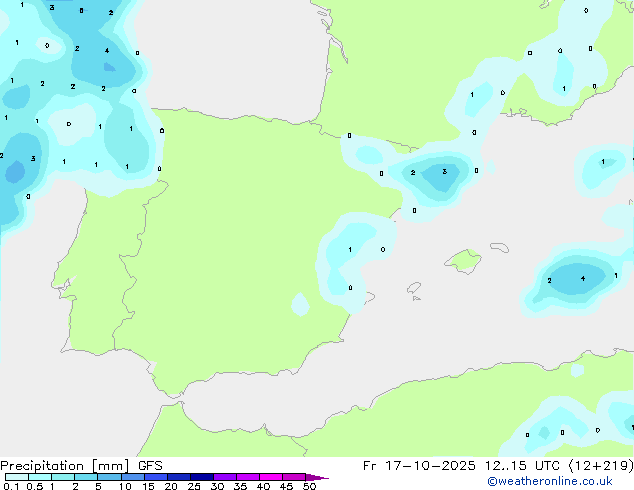
Task: Pick the legend swatch between 15 and 20
Action: 155,477
